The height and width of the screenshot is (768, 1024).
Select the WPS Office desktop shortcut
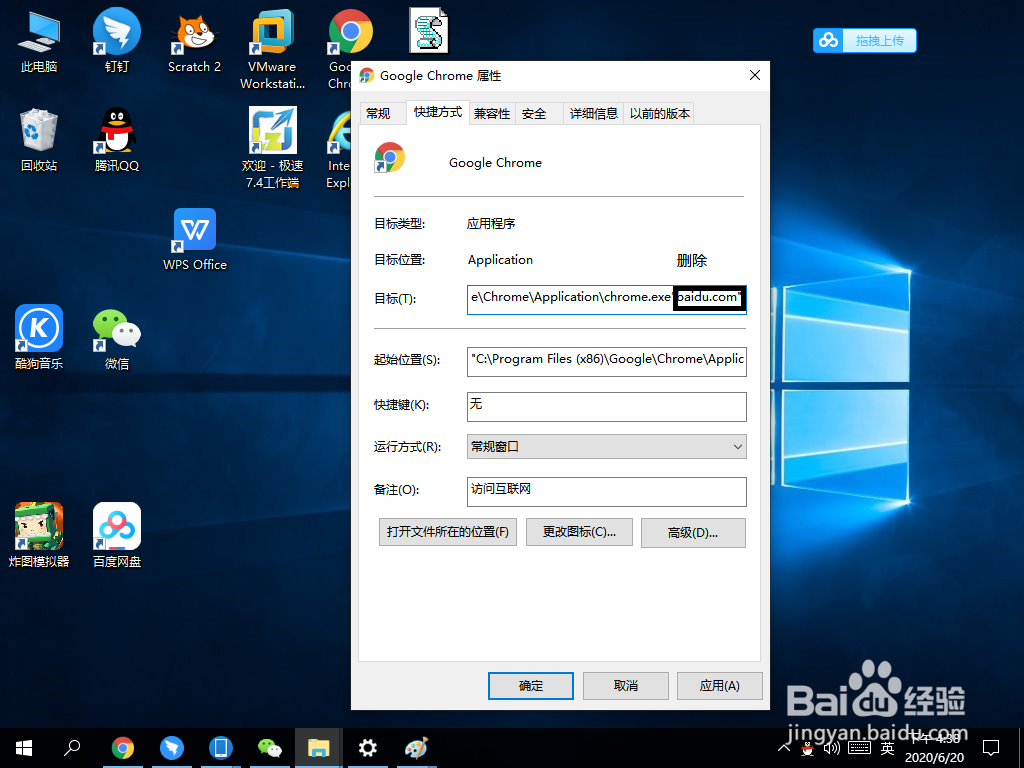tap(195, 240)
